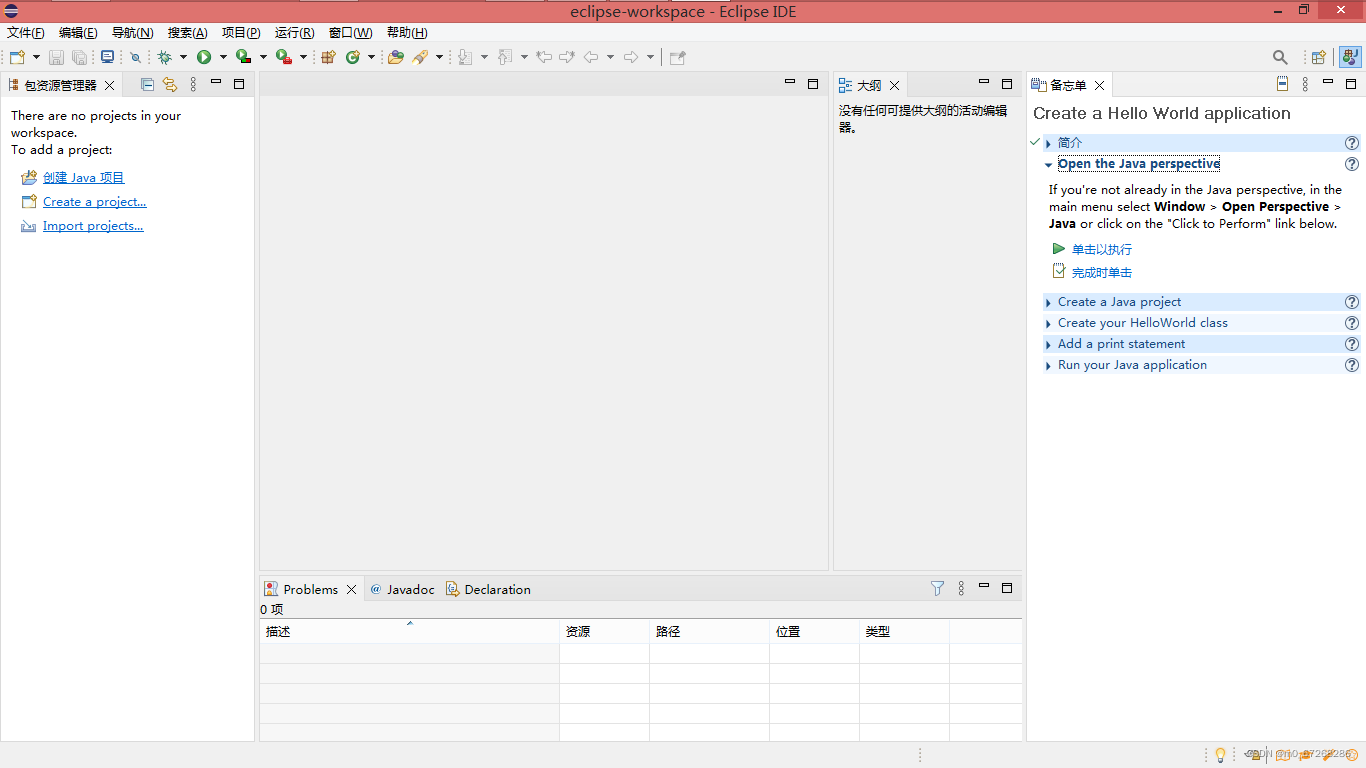Switch to the Declaration tab
Screen dimensions: 1366x768
[x=488, y=589]
